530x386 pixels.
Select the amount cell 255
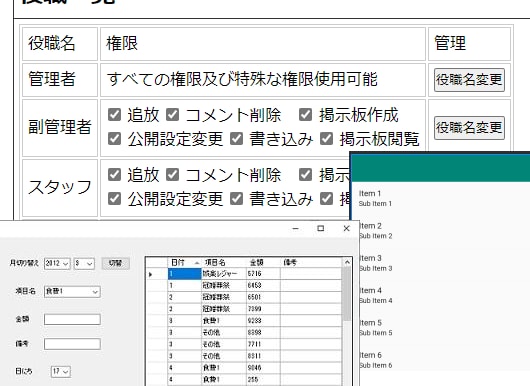point(263,380)
